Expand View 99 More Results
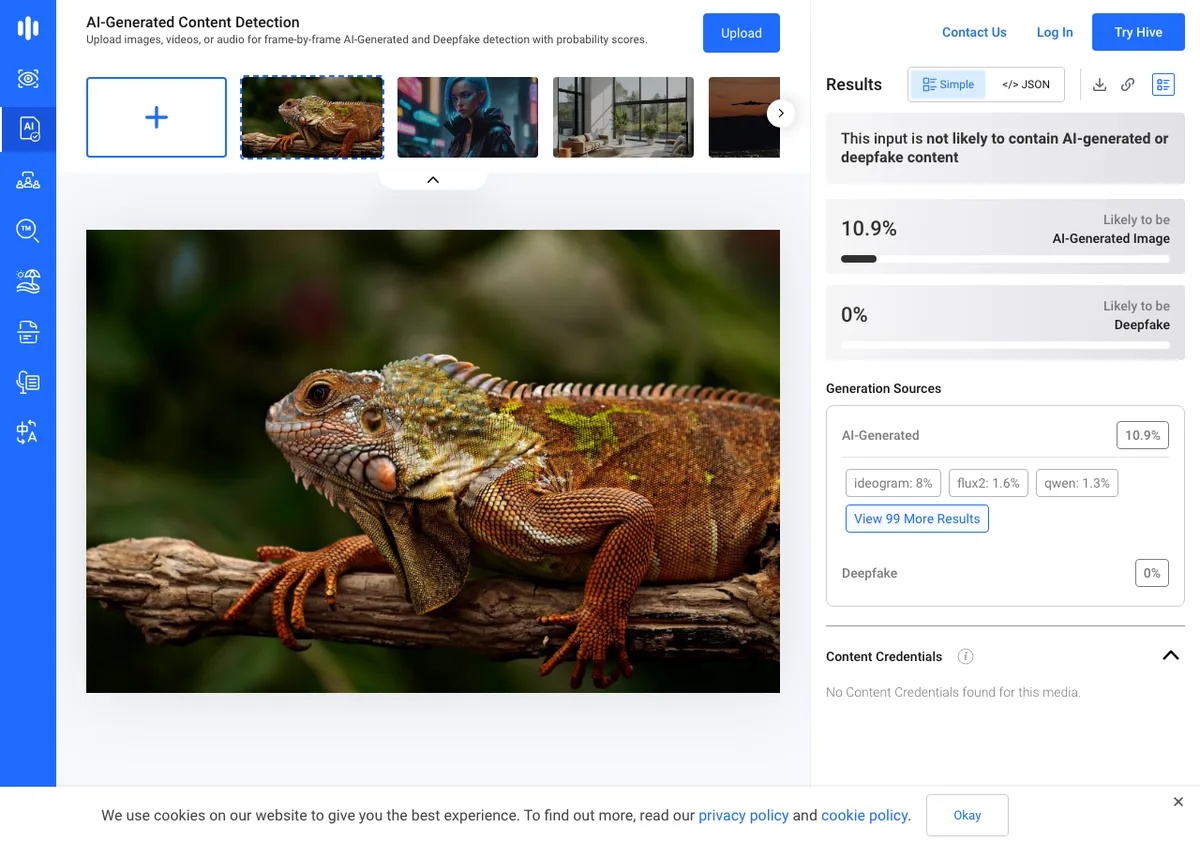 (917, 519)
